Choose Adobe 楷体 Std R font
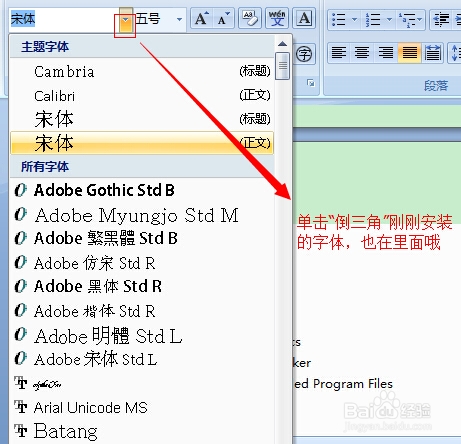461x444 pixels. [142, 311]
